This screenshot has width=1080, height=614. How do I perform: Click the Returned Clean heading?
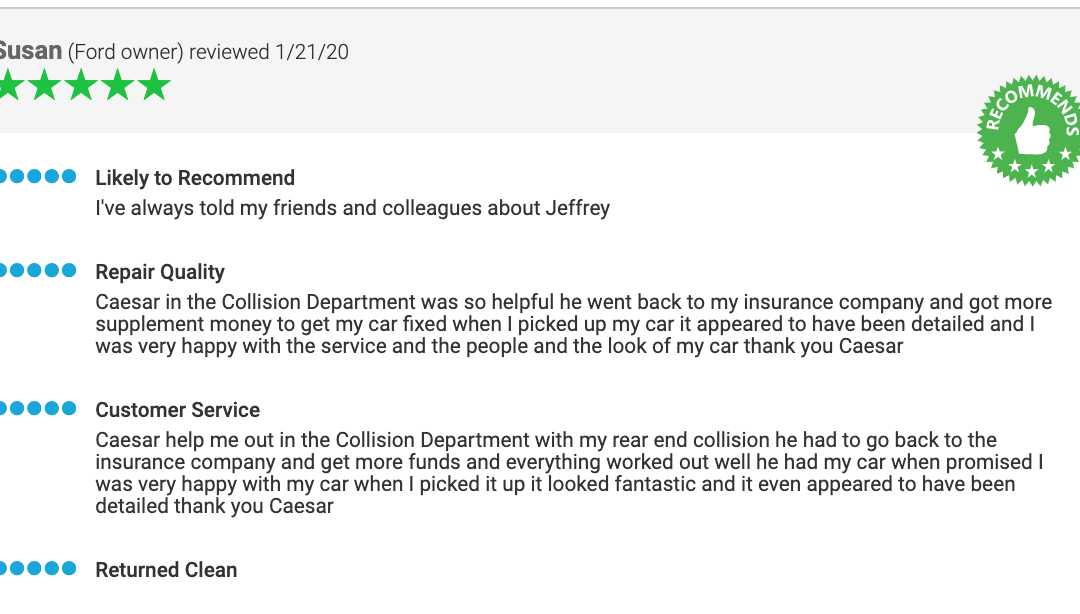coord(166,570)
